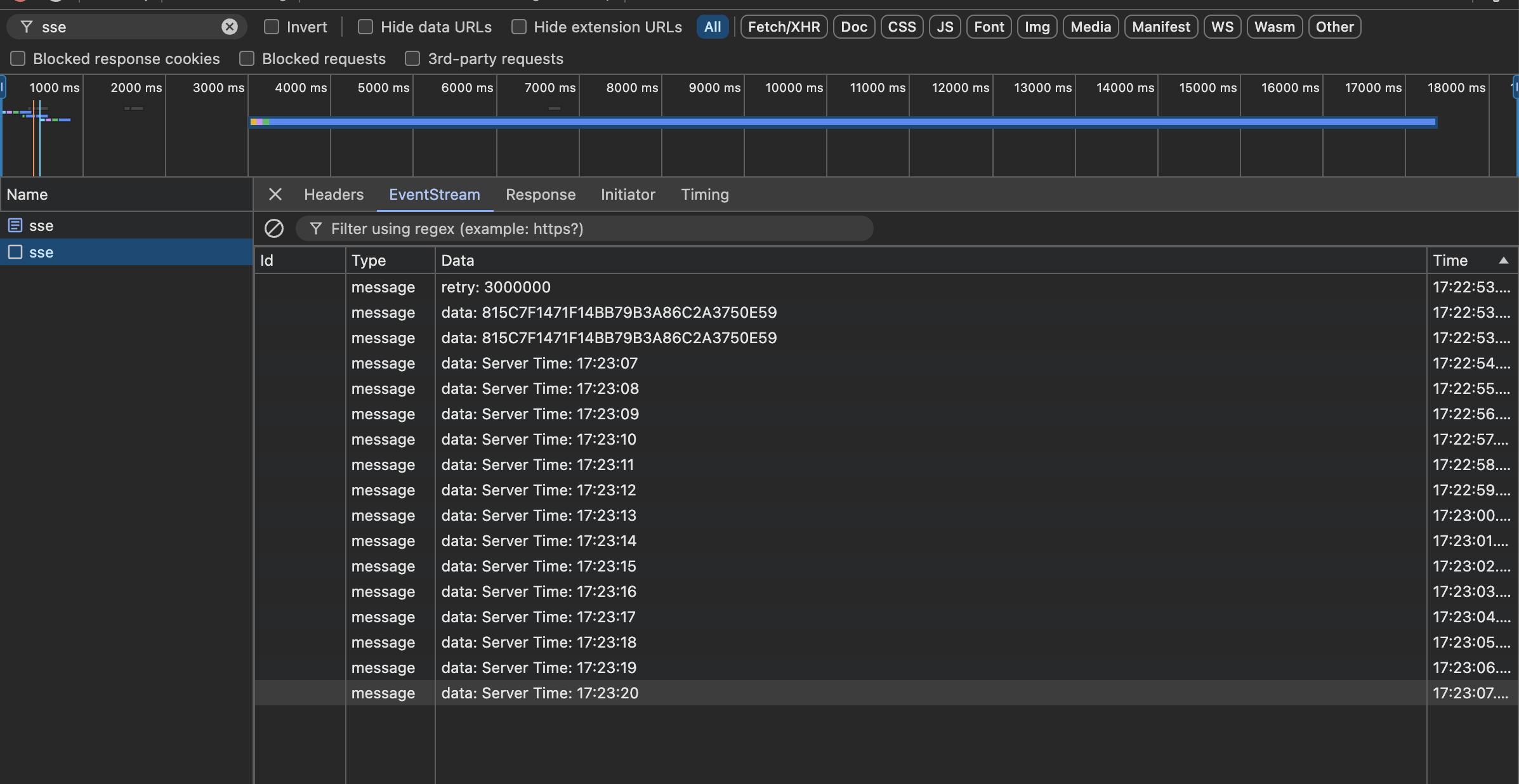Switch to the Response tab
The width and height of the screenshot is (1519, 784).
point(540,194)
